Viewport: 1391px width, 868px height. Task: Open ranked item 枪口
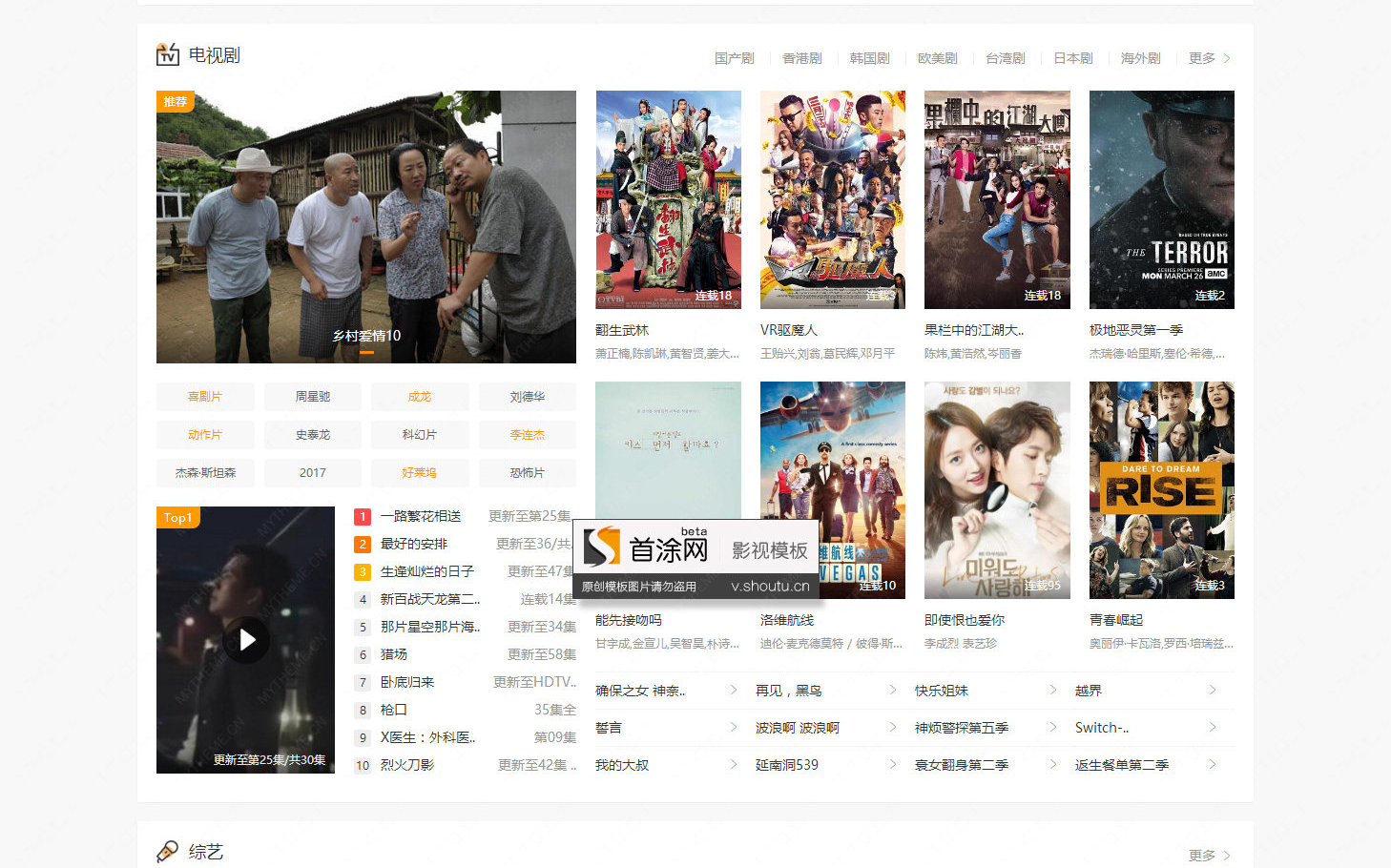394,710
